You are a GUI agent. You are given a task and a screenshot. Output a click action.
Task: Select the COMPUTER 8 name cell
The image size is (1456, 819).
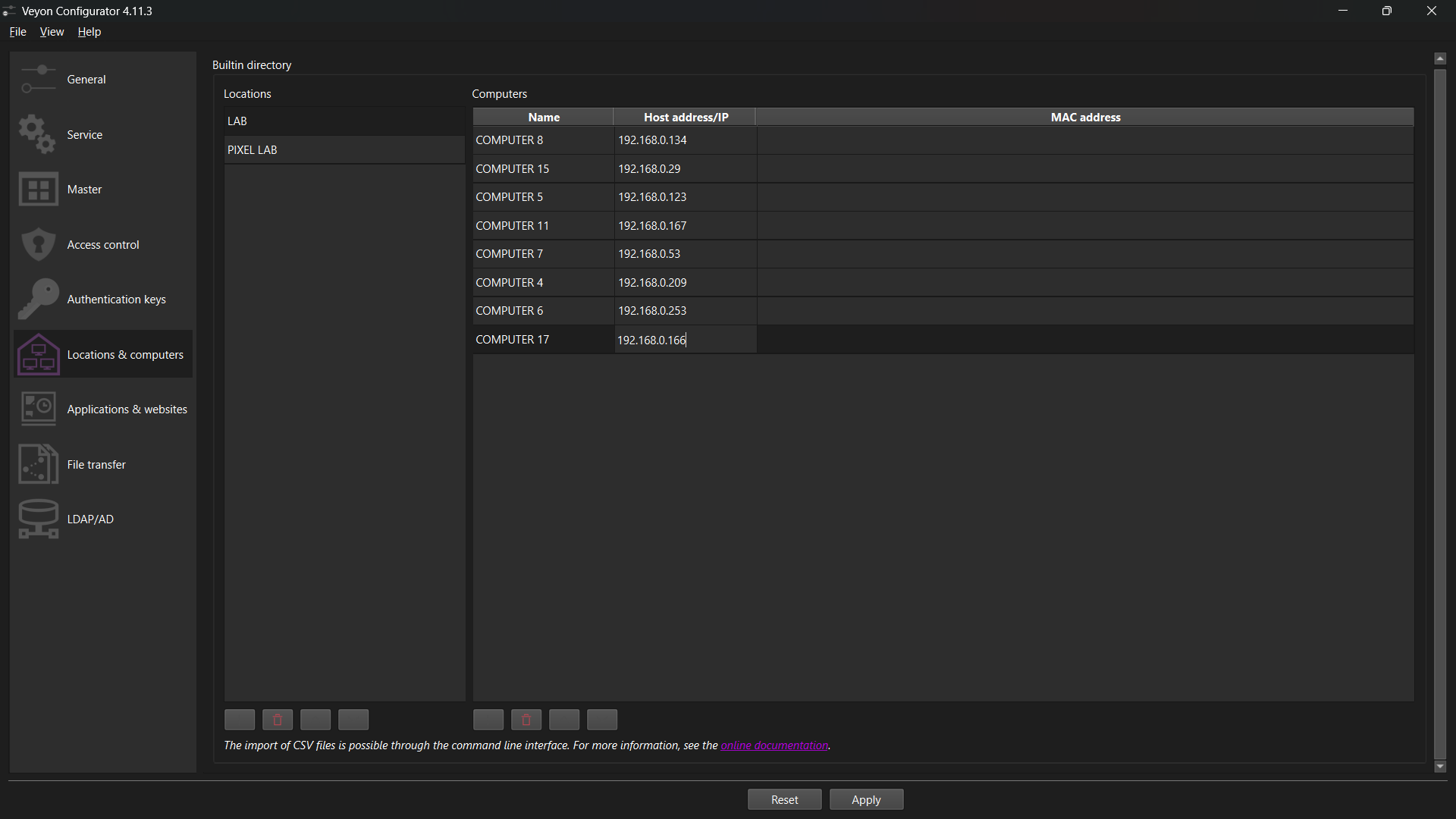[x=544, y=140]
